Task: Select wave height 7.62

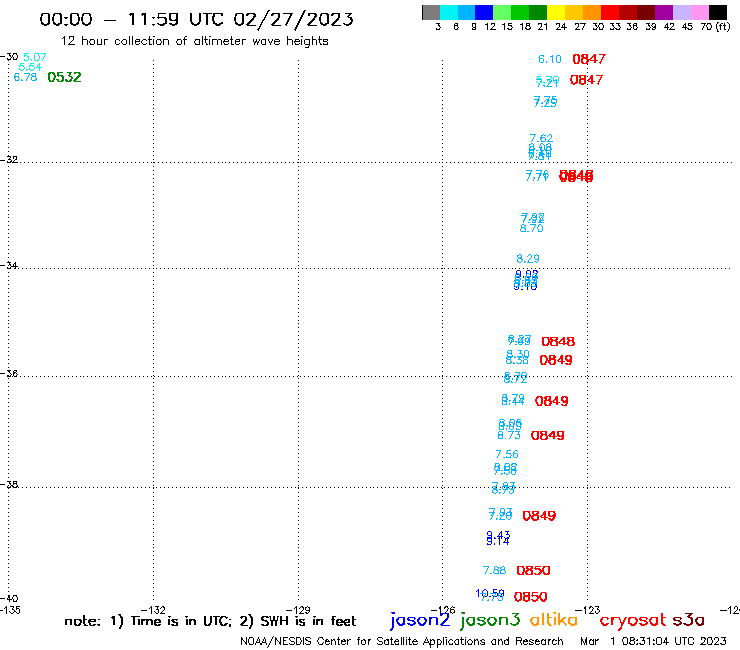Action: [x=541, y=138]
